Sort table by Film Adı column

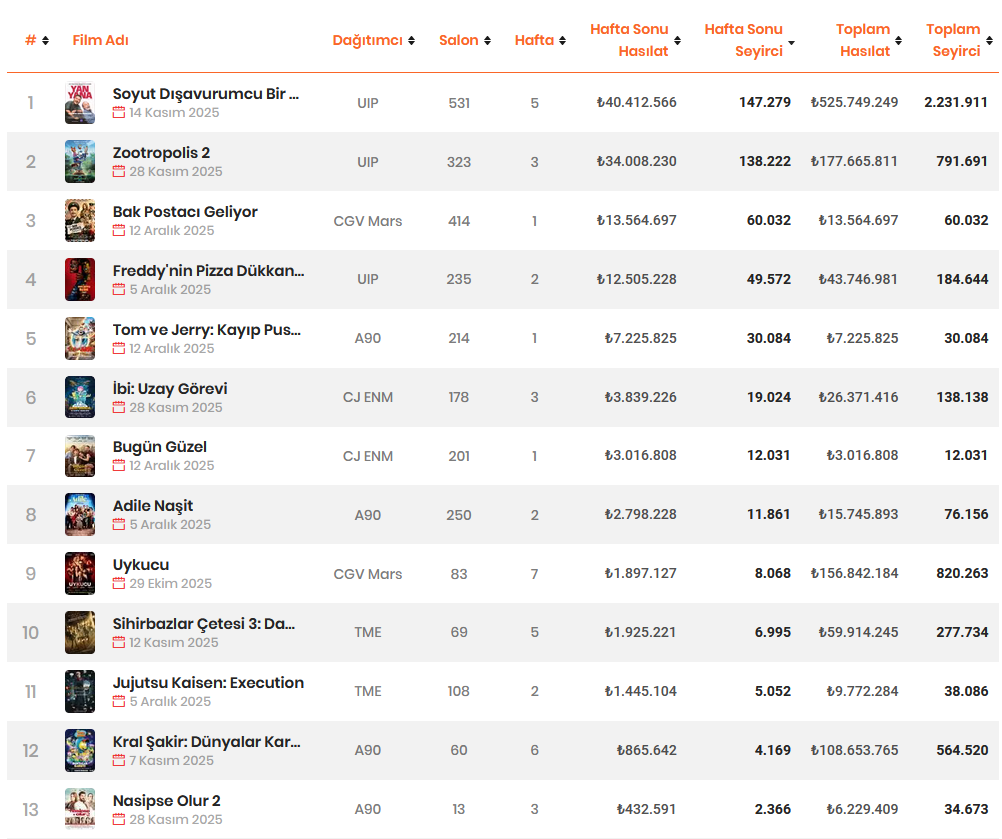(100, 40)
